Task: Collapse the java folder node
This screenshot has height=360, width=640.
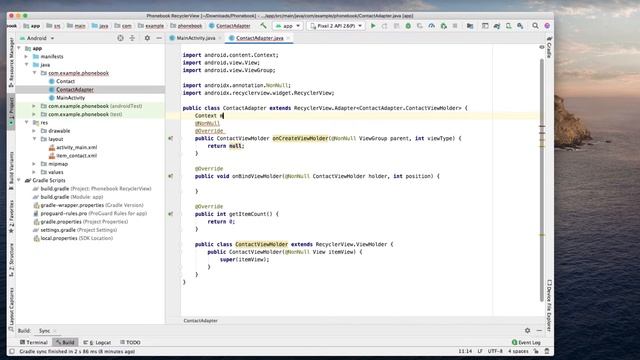Action: (27, 65)
